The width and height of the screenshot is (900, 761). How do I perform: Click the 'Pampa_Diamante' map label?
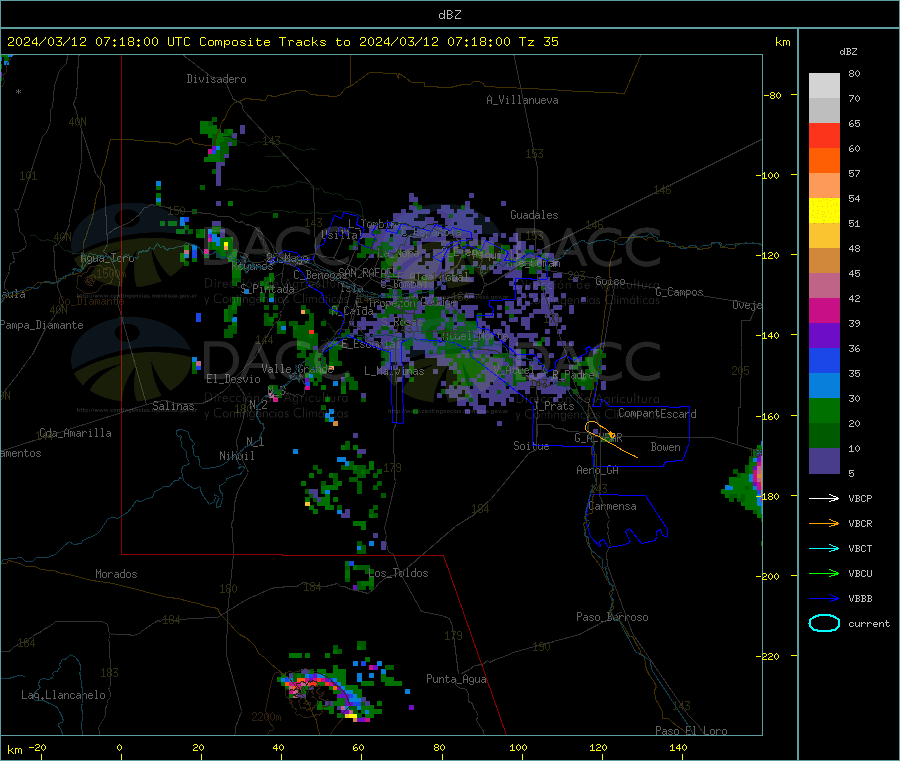pos(42,325)
